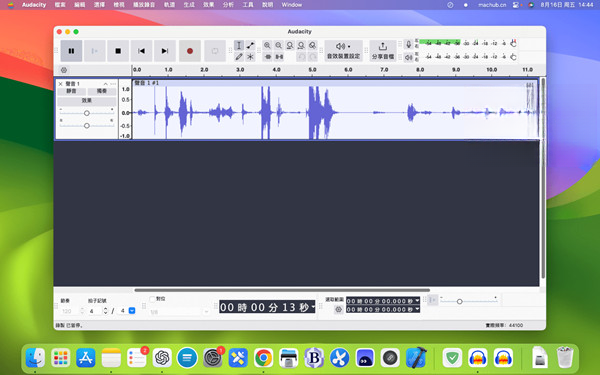Click the vertical scale value 1.0
The image size is (600, 375).
coord(126,89)
